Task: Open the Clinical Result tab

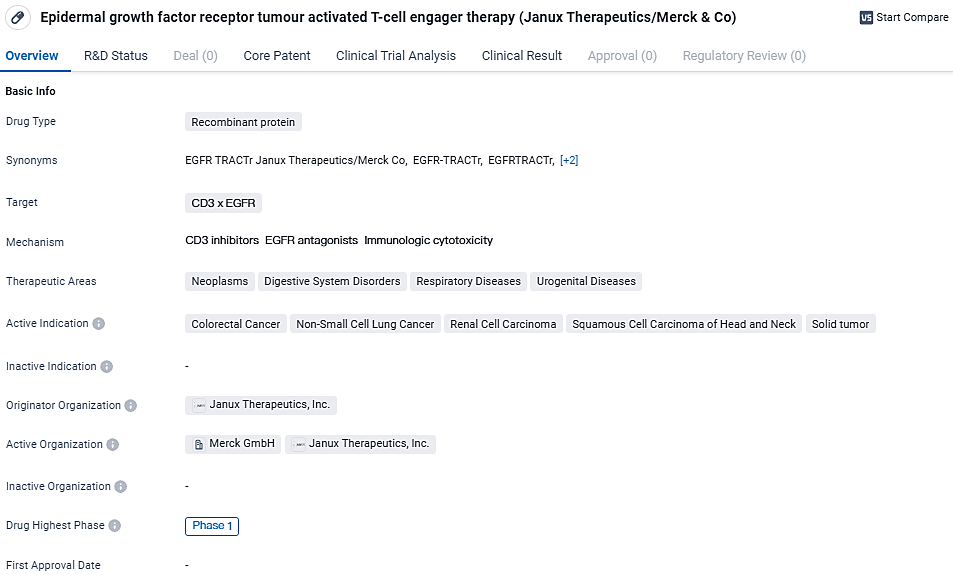Action: tap(522, 56)
